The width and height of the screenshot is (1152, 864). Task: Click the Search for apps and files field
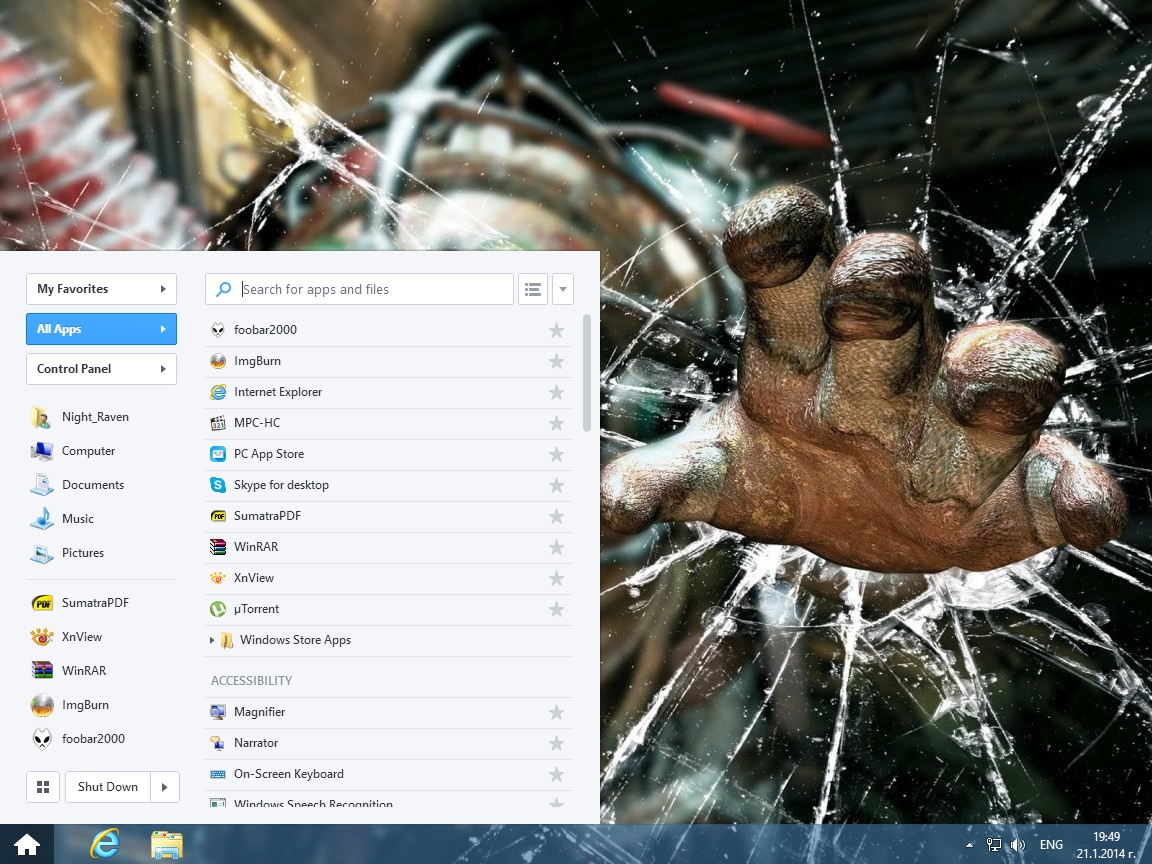[359, 289]
